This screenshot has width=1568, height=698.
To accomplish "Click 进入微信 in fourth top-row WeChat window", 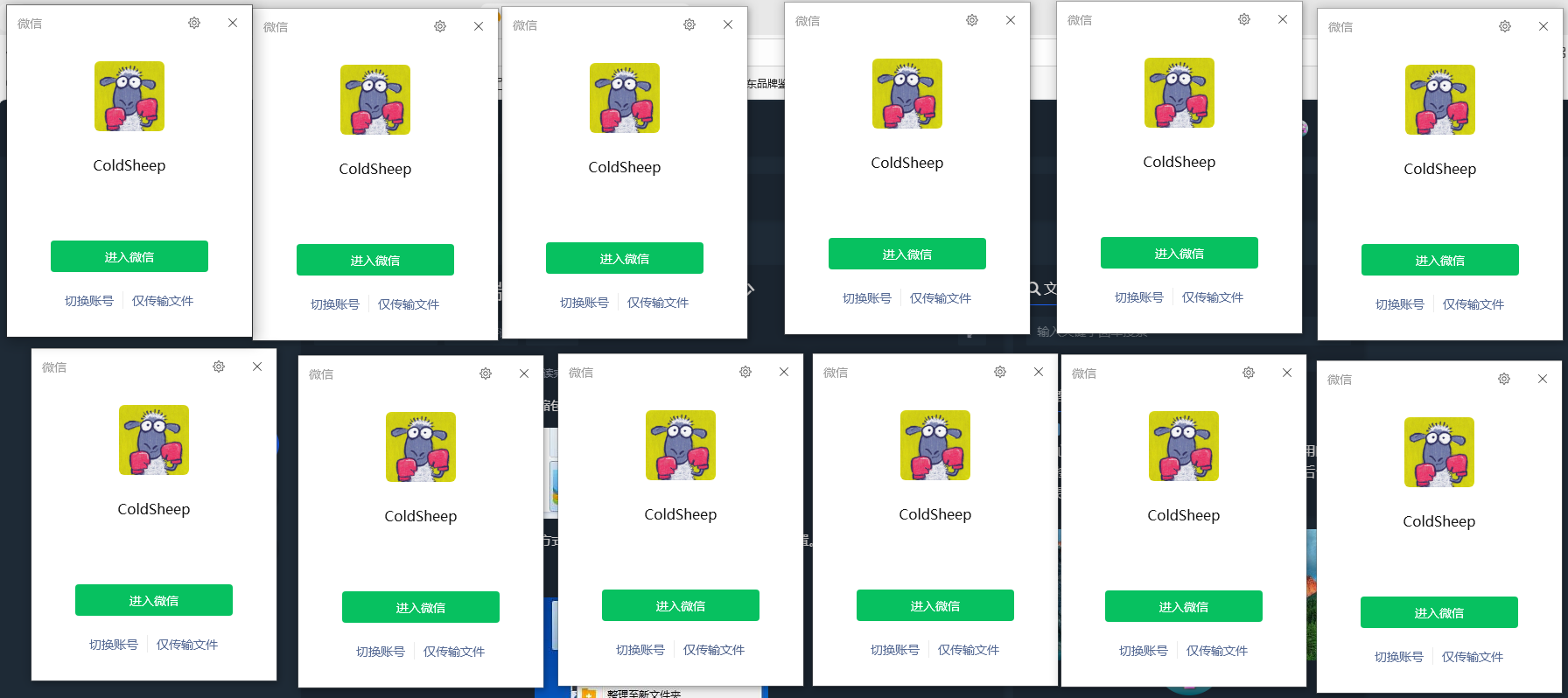I will [907, 254].
